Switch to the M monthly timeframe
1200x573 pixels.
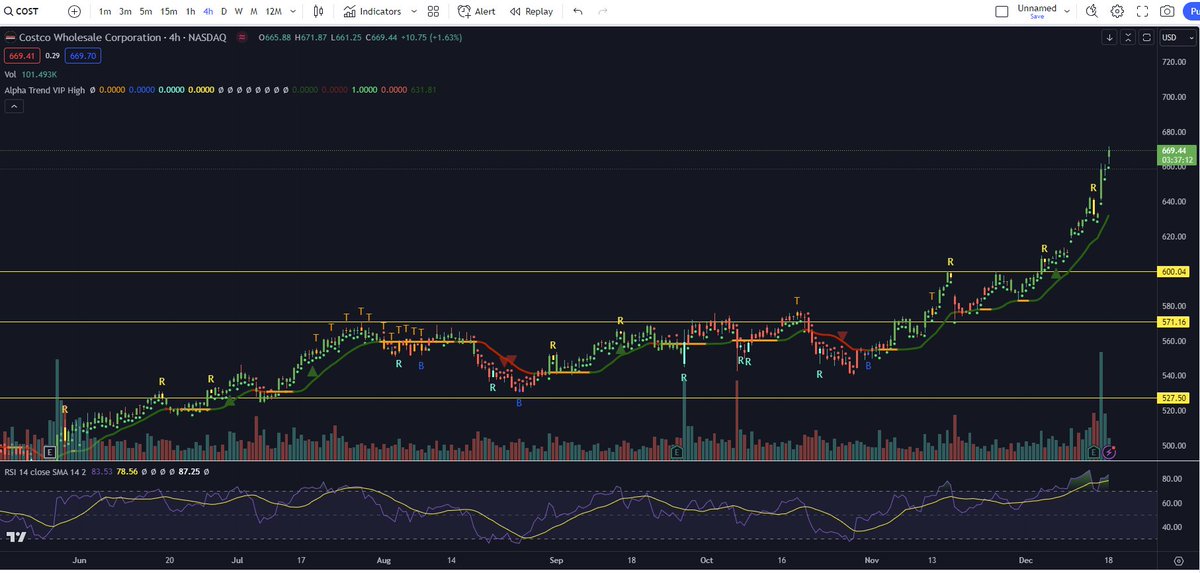(253, 11)
